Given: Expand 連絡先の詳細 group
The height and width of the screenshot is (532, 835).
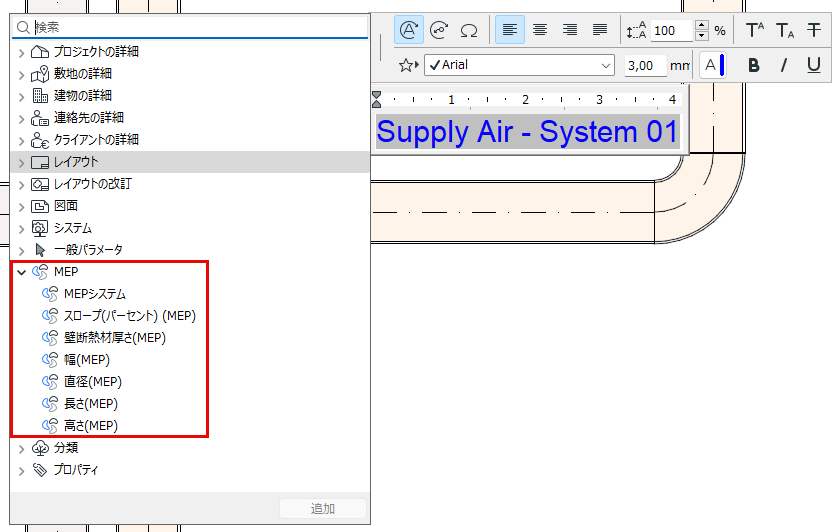Looking at the screenshot, I should [x=21, y=118].
